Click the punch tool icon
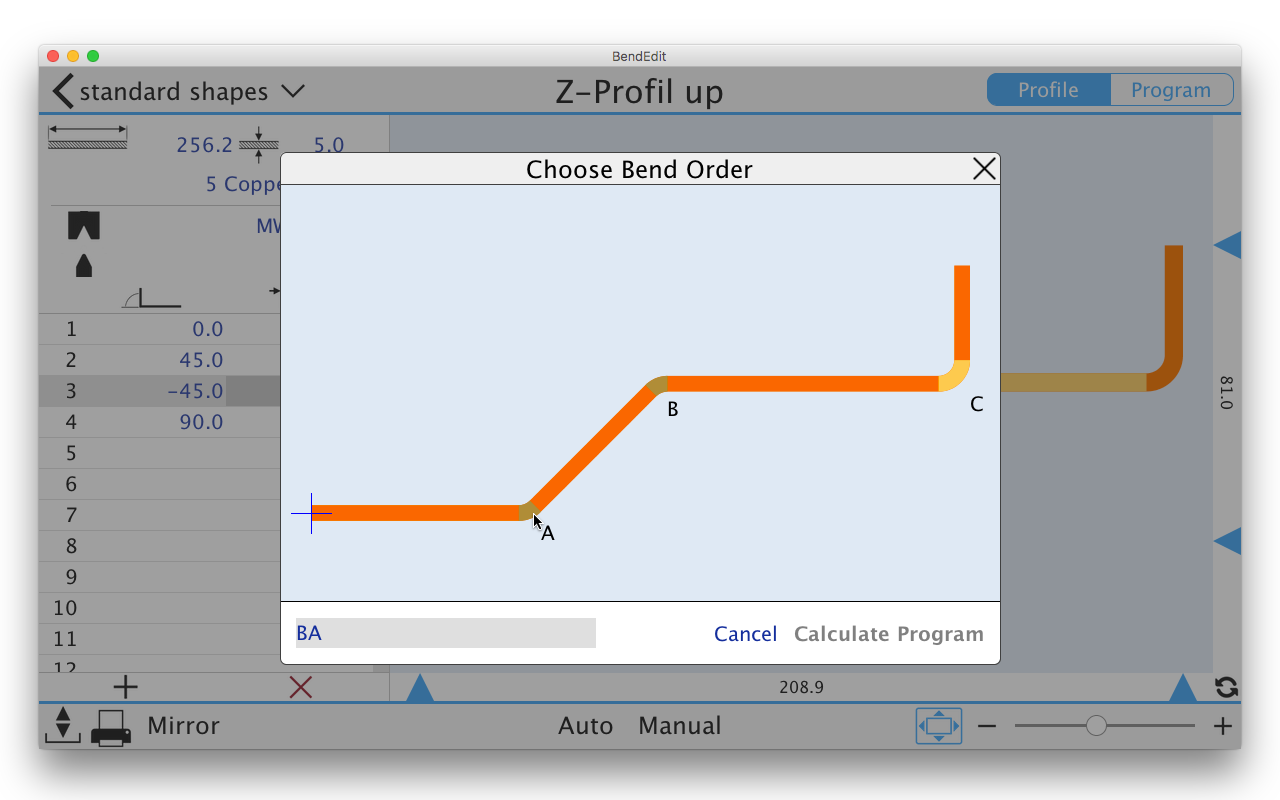Image resolution: width=1280 pixels, height=800 pixels. (x=84, y=265)
